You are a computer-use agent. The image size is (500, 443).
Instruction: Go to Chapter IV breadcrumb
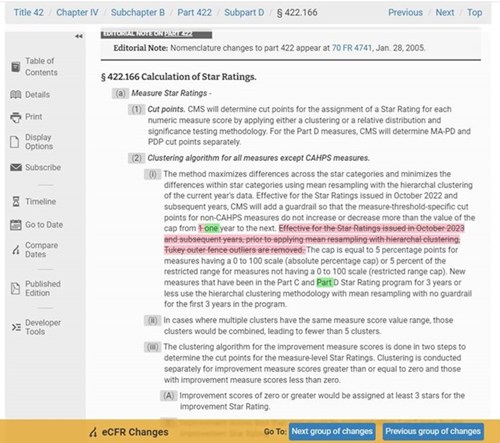(x=77, y=13)
